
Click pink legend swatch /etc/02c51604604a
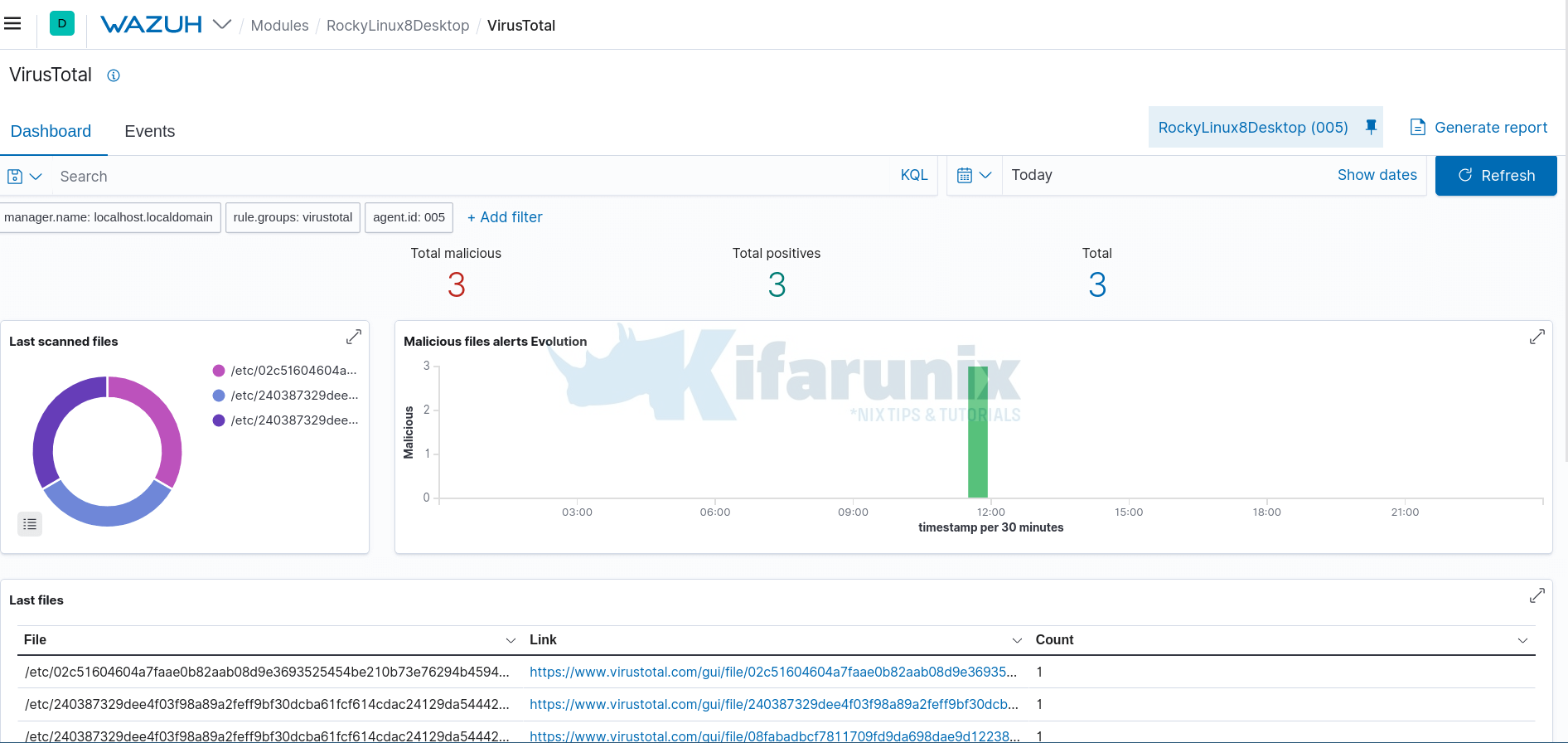[219, 371]
